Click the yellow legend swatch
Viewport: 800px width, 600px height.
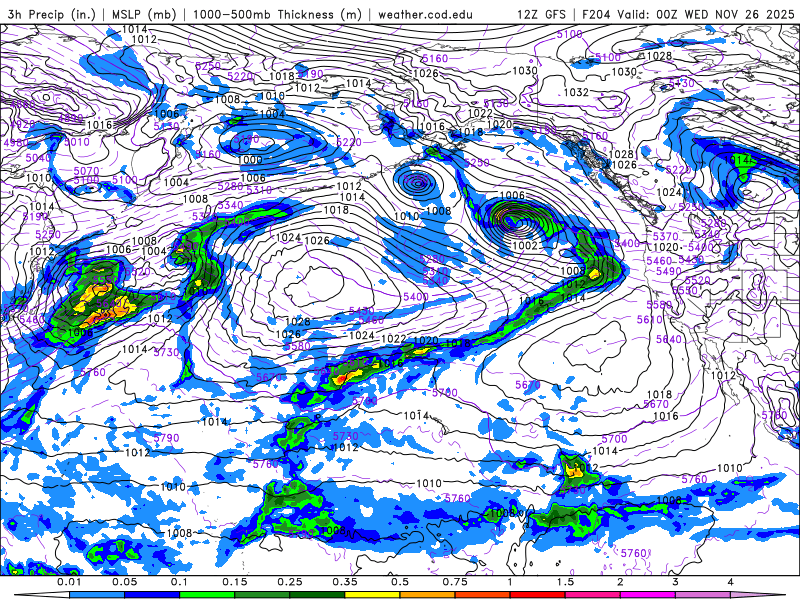372,595
